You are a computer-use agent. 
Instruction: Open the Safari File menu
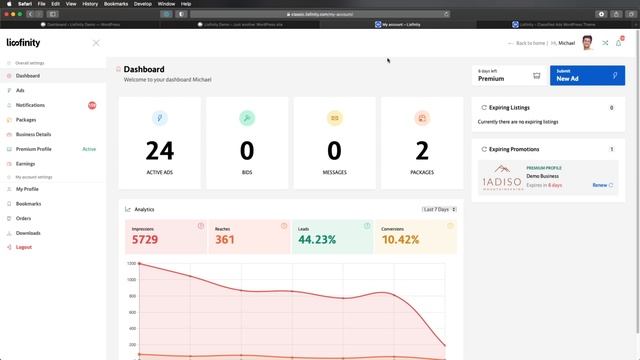[42, 4]
